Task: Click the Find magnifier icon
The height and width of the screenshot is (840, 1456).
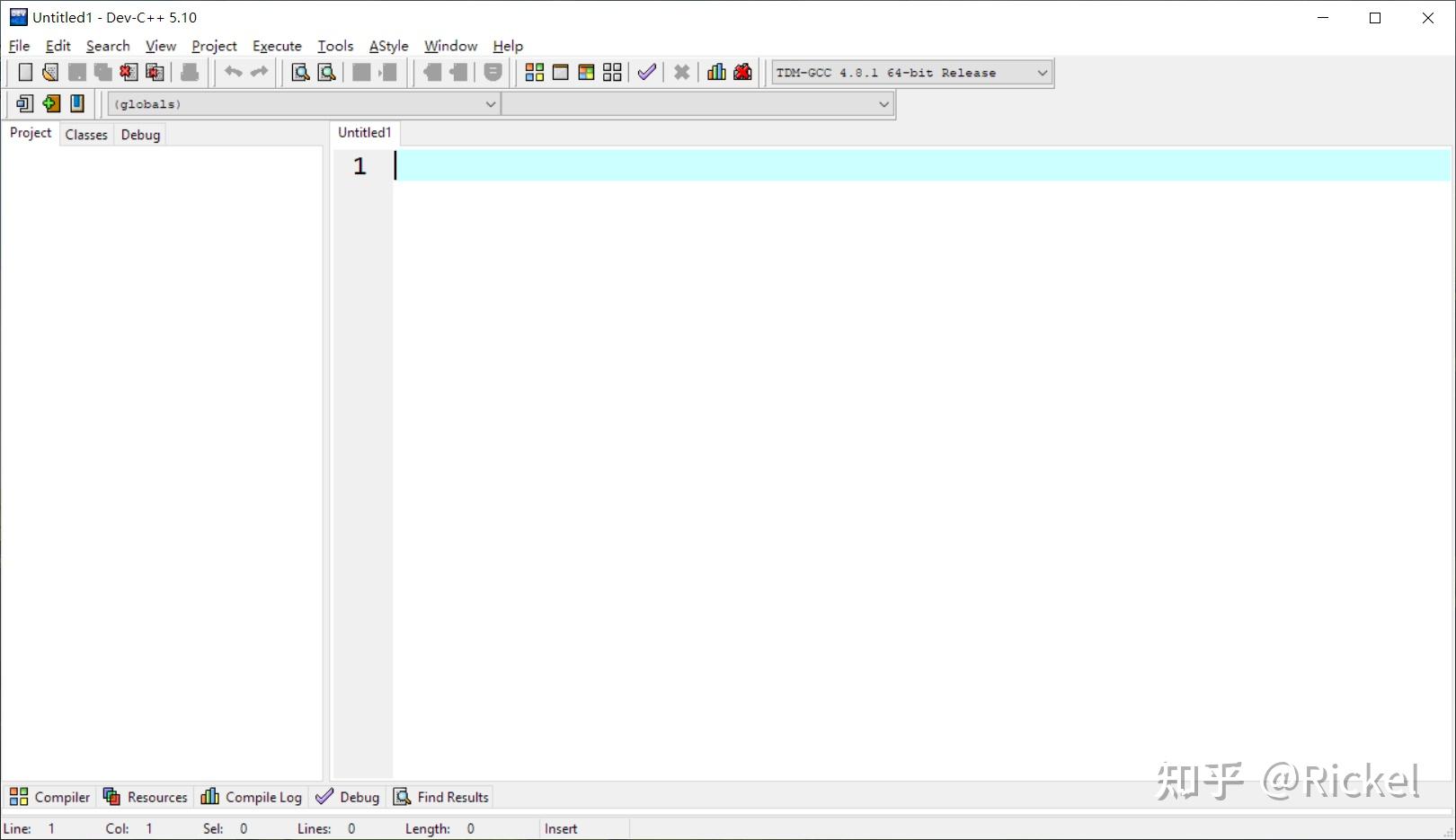Action: point(300,73)
